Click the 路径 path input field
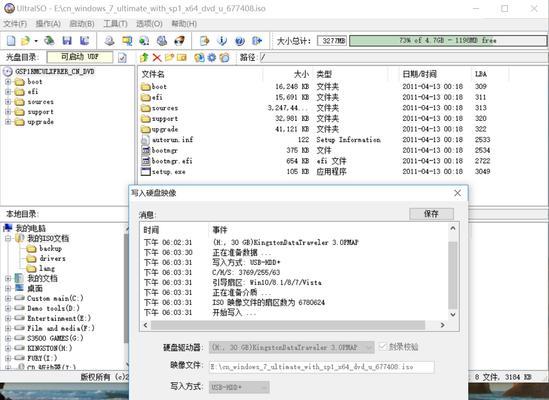 (x=403, y=57)
